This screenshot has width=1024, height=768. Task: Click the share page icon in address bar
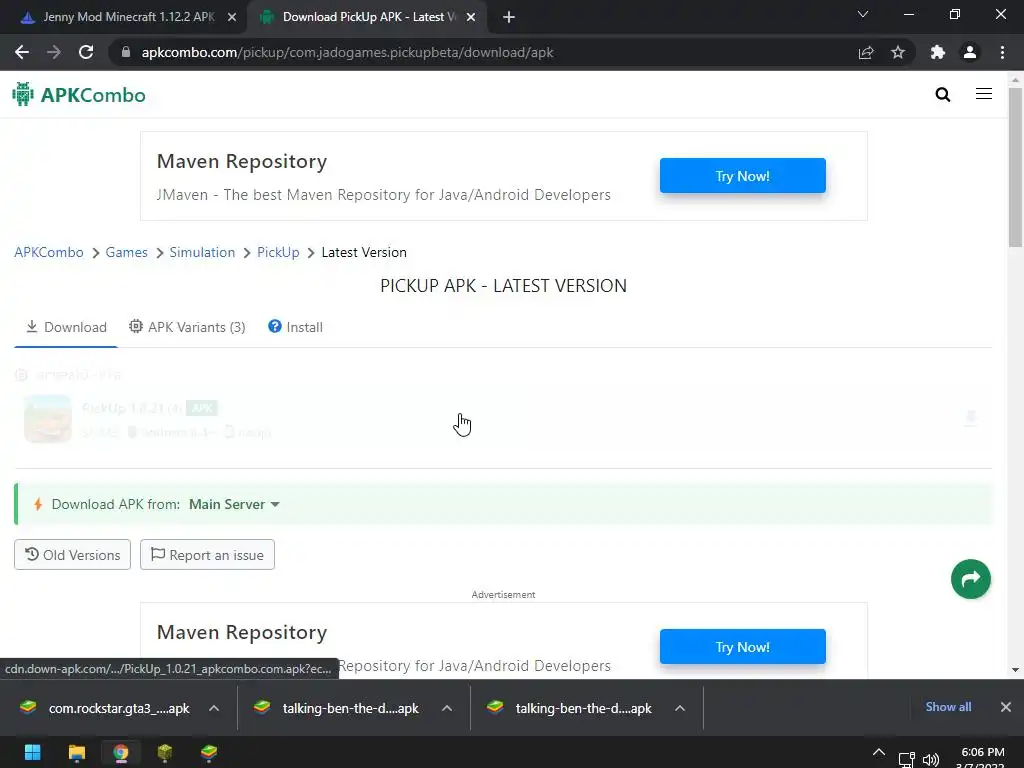click(x=866, y=52)
